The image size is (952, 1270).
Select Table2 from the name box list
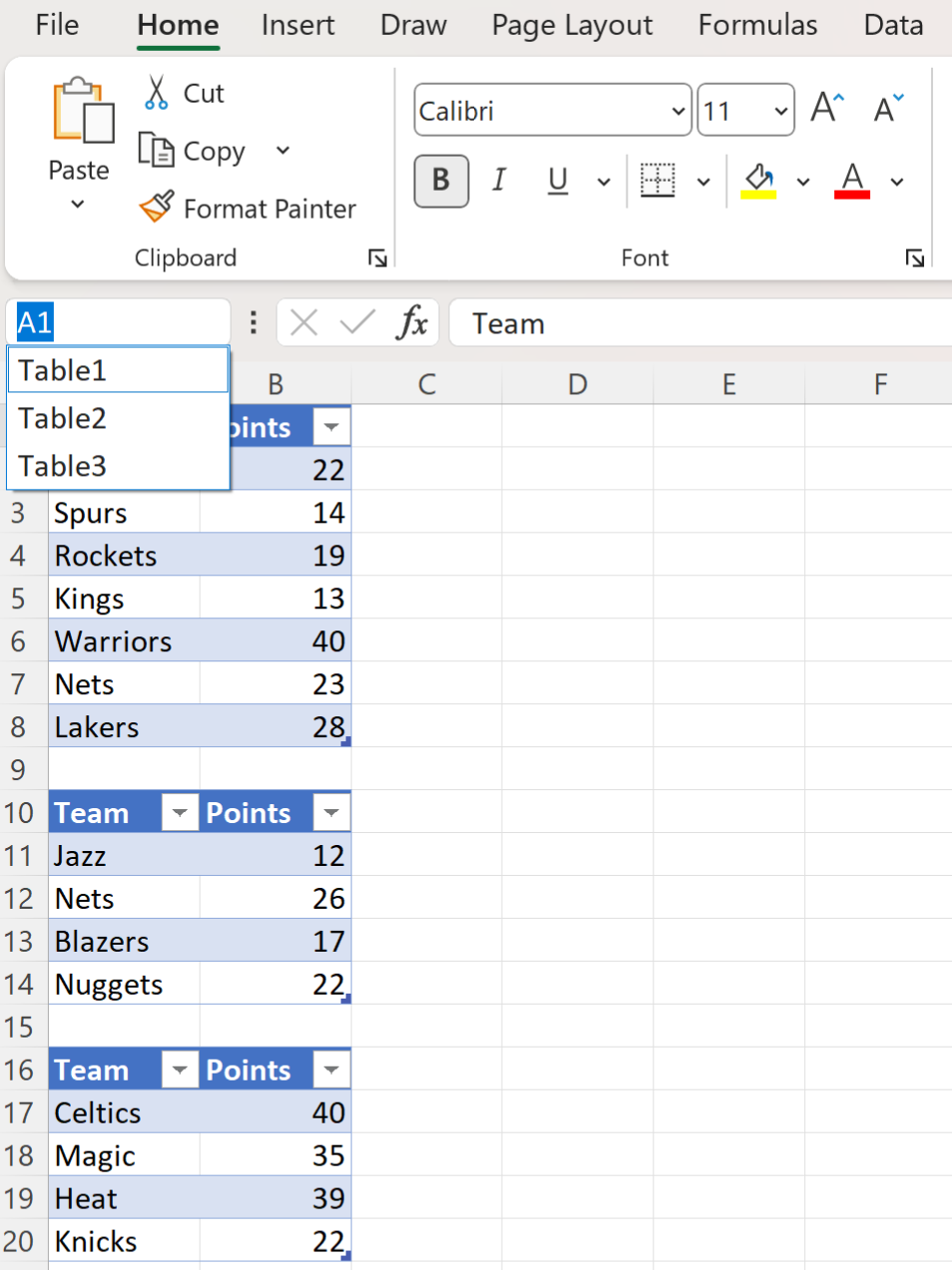pos(62,418)
